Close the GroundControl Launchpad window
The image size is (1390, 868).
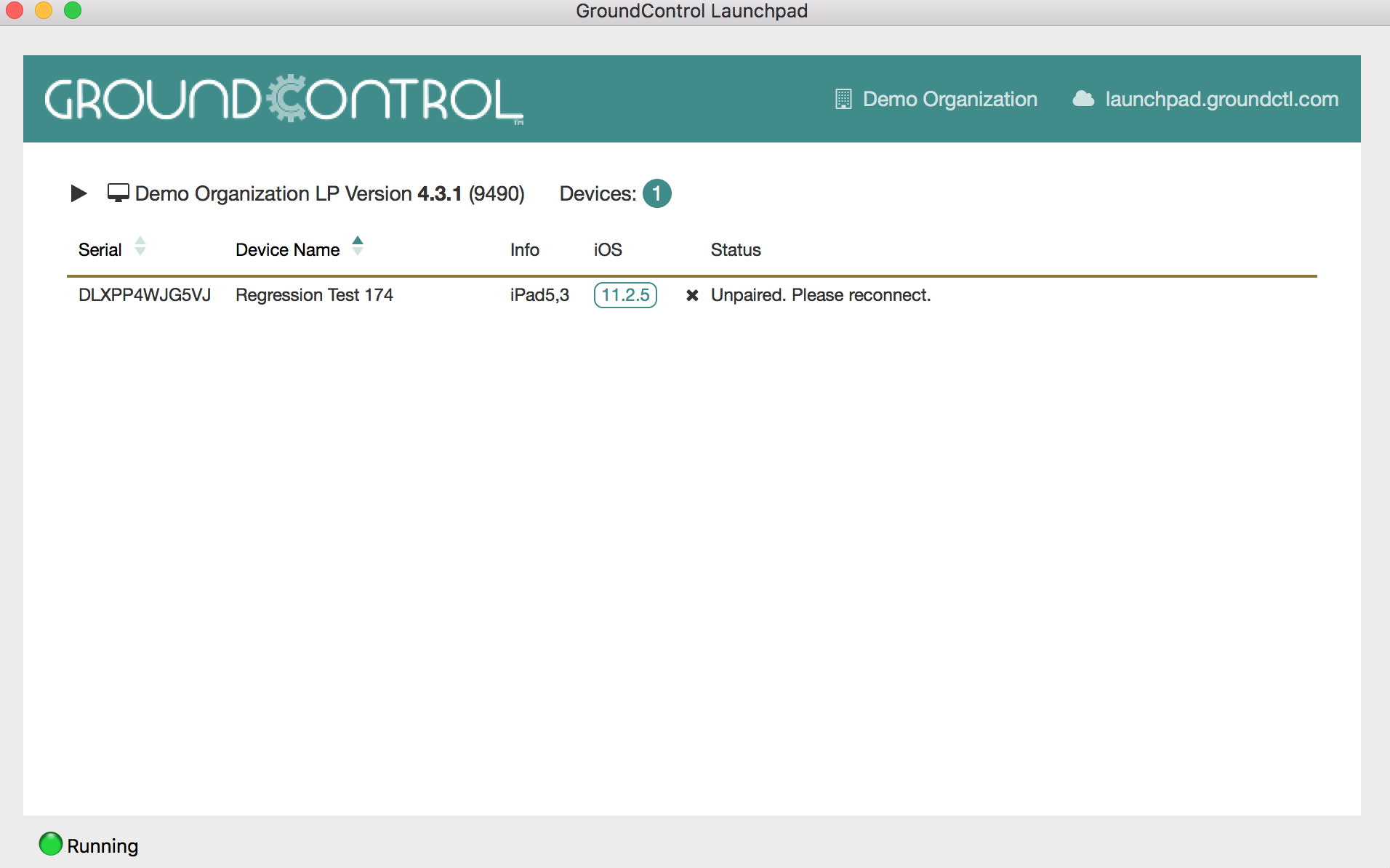click(15, 10)
